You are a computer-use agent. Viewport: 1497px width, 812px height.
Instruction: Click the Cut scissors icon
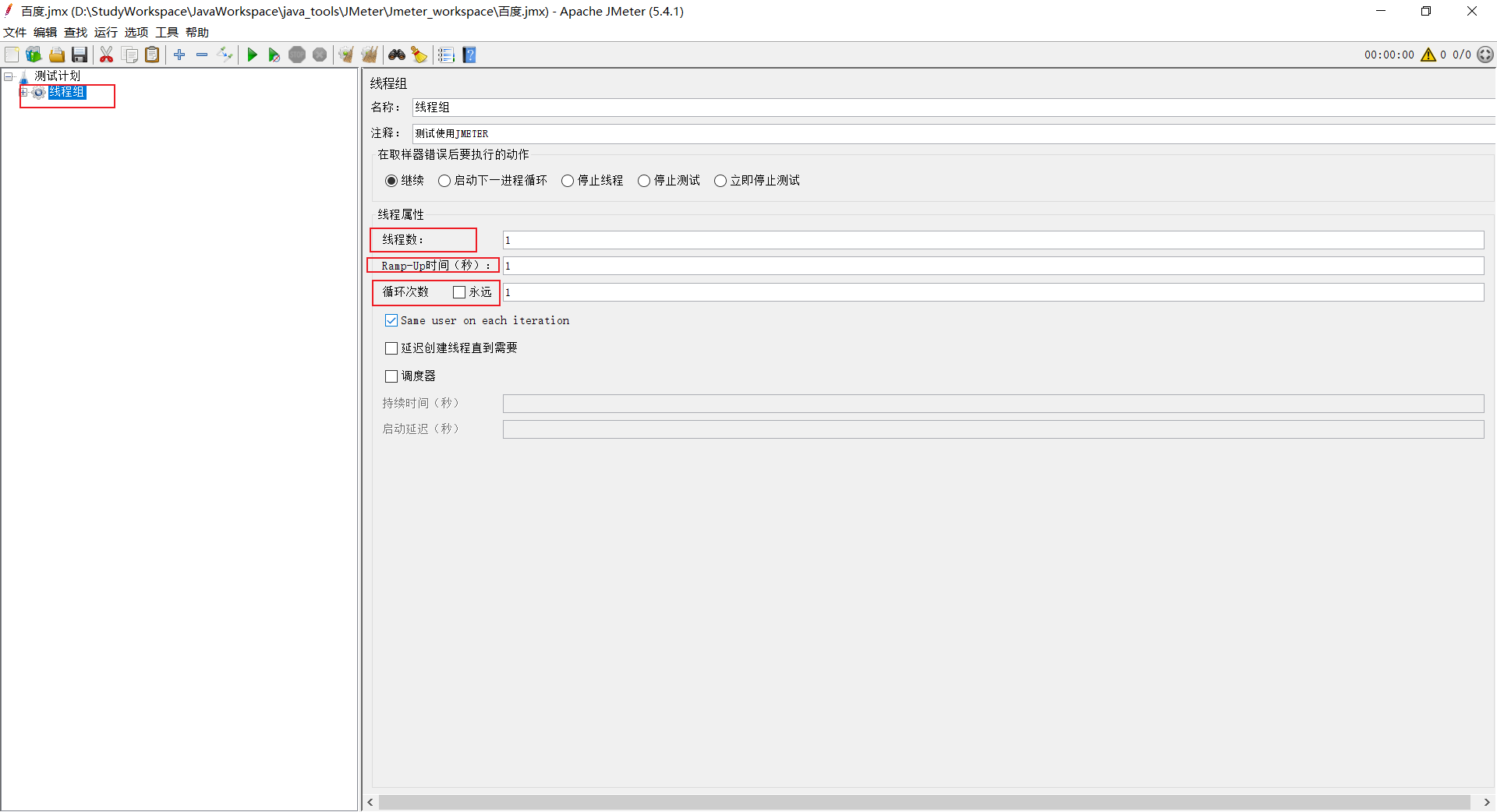pos(107,55)
